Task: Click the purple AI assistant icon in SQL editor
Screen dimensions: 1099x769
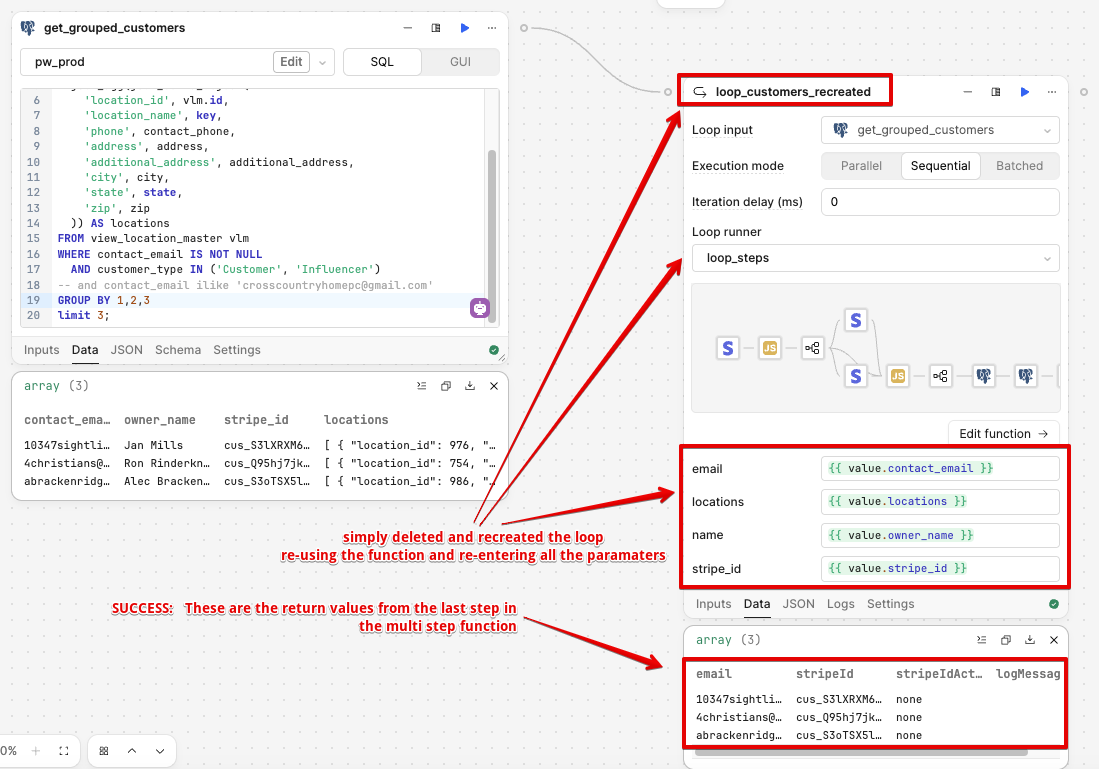Action: pyautogui.click(x=480, y=308)
